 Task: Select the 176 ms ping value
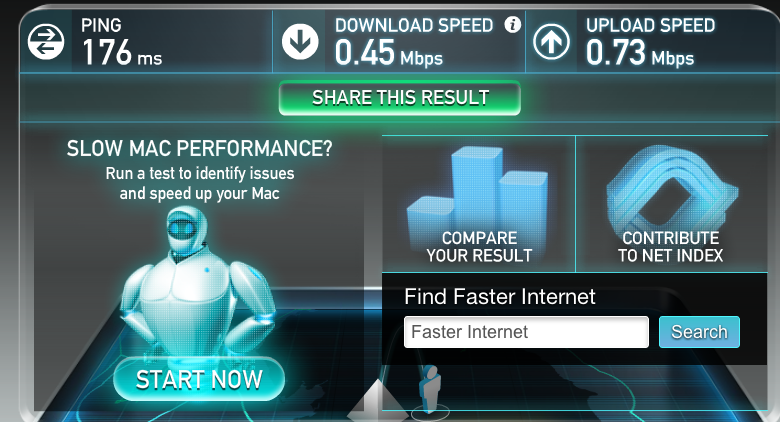[122, 52]
